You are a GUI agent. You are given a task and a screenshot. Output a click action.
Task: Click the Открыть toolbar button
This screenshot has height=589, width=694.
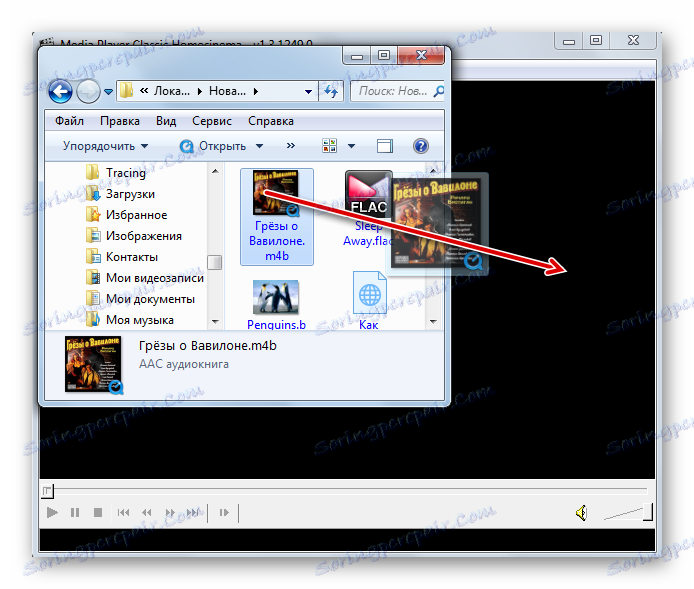tap(213, 146)
